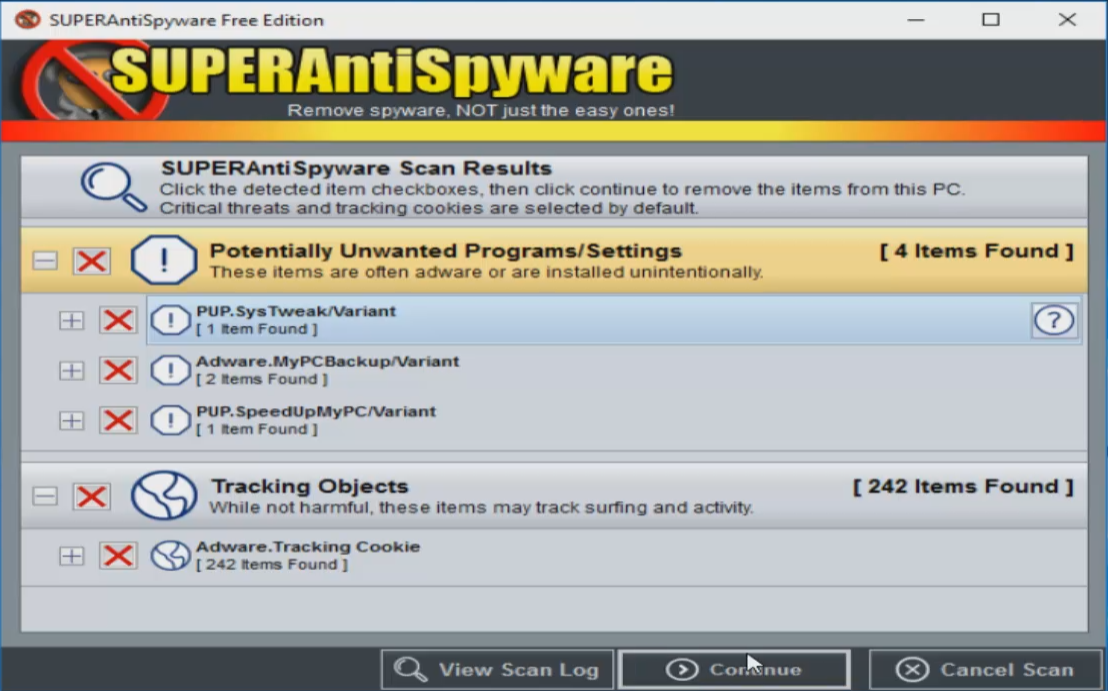Image resolution: width=1108 pixels, height=691 pixels.
Task: Uncheck the PUP.SysTweak/Variant checkbox
Action: (x=117, y=320)
